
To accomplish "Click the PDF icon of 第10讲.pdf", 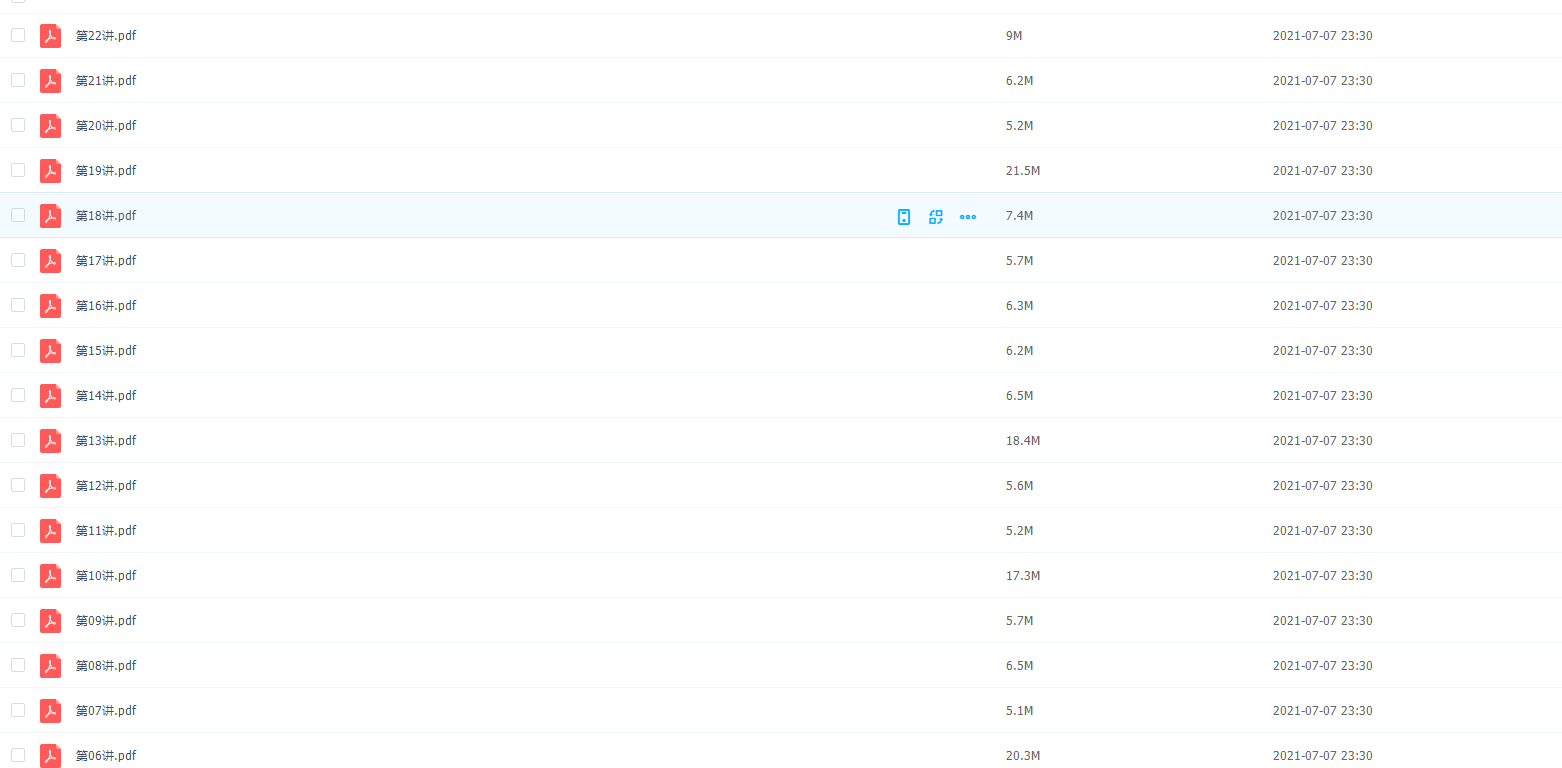I will pyautogui.click(x=50, y=576).
